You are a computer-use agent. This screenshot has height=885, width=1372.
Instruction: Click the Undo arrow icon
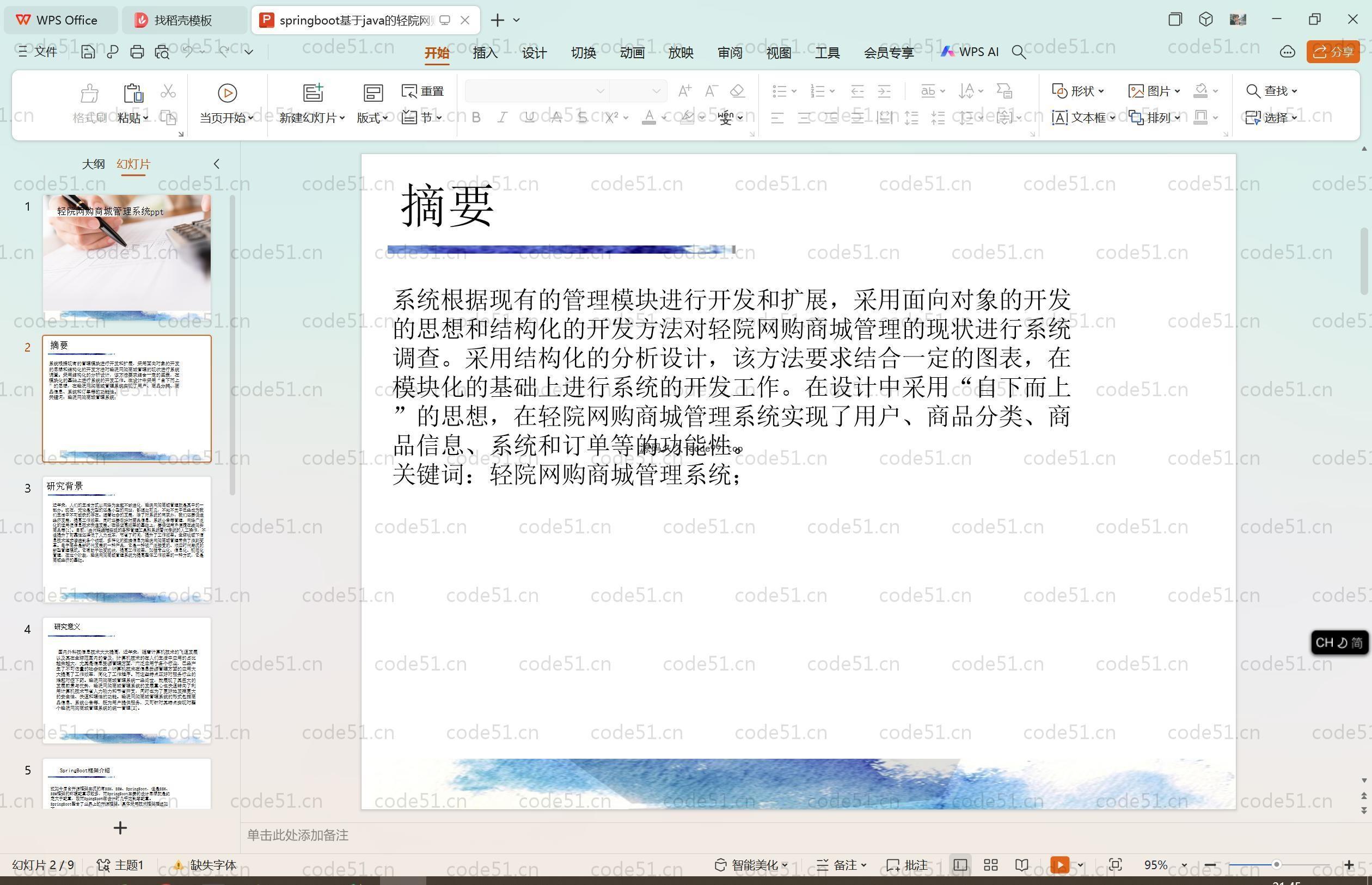click(188, 52)
